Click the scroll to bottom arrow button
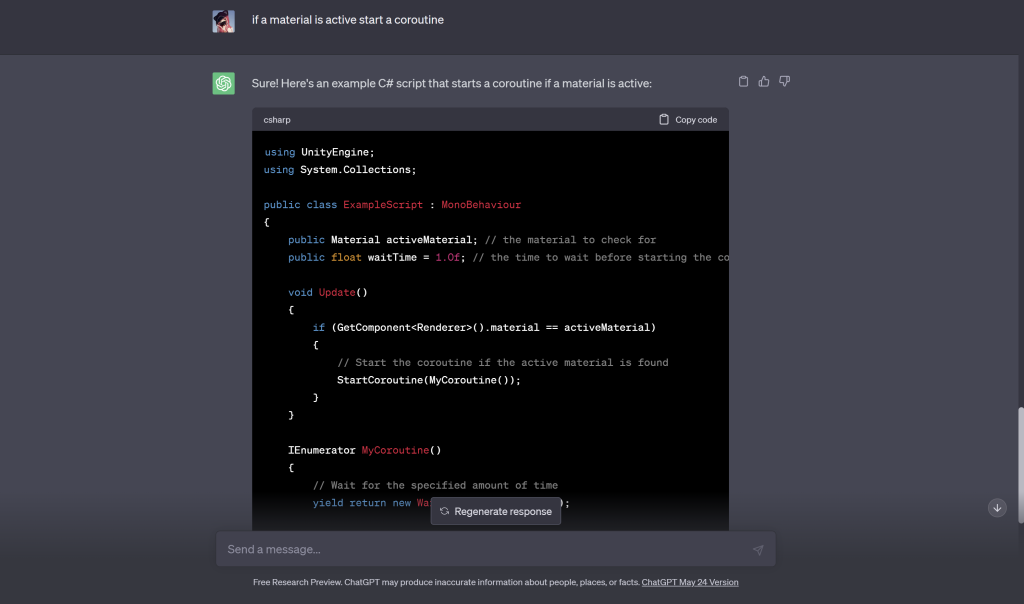The width and height of the screenshot is (1024, 604). (997, 508)
